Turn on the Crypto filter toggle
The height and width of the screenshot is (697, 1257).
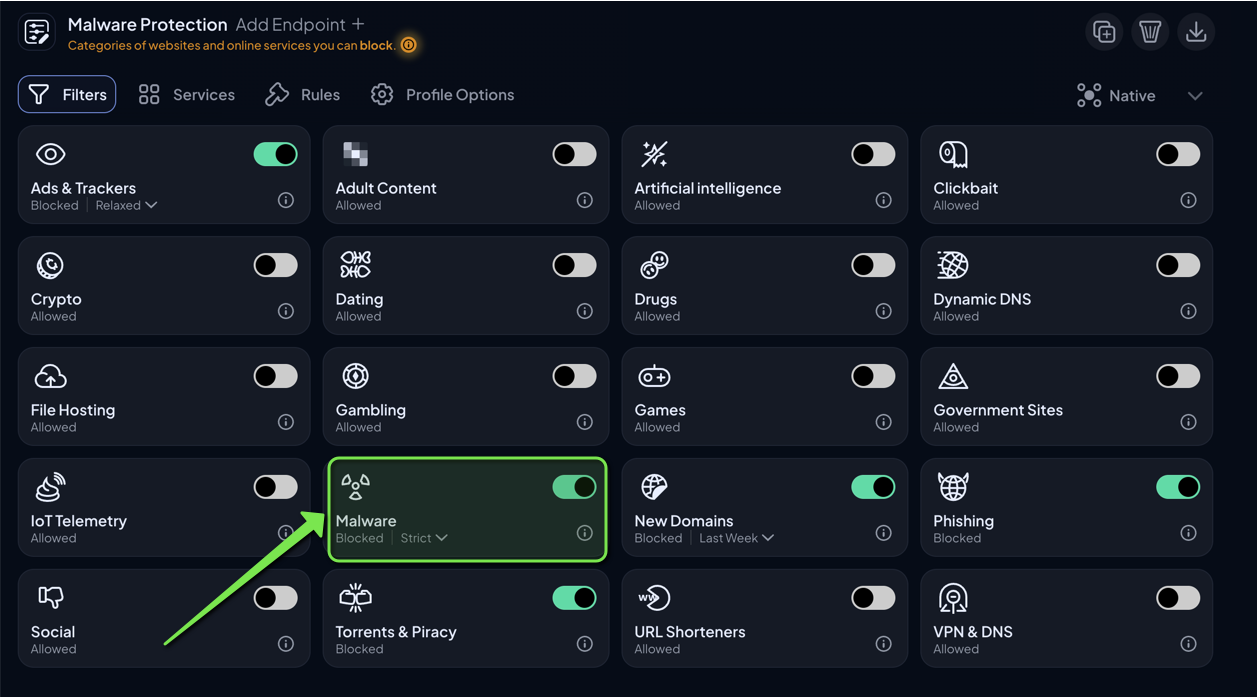click(275, 265)
